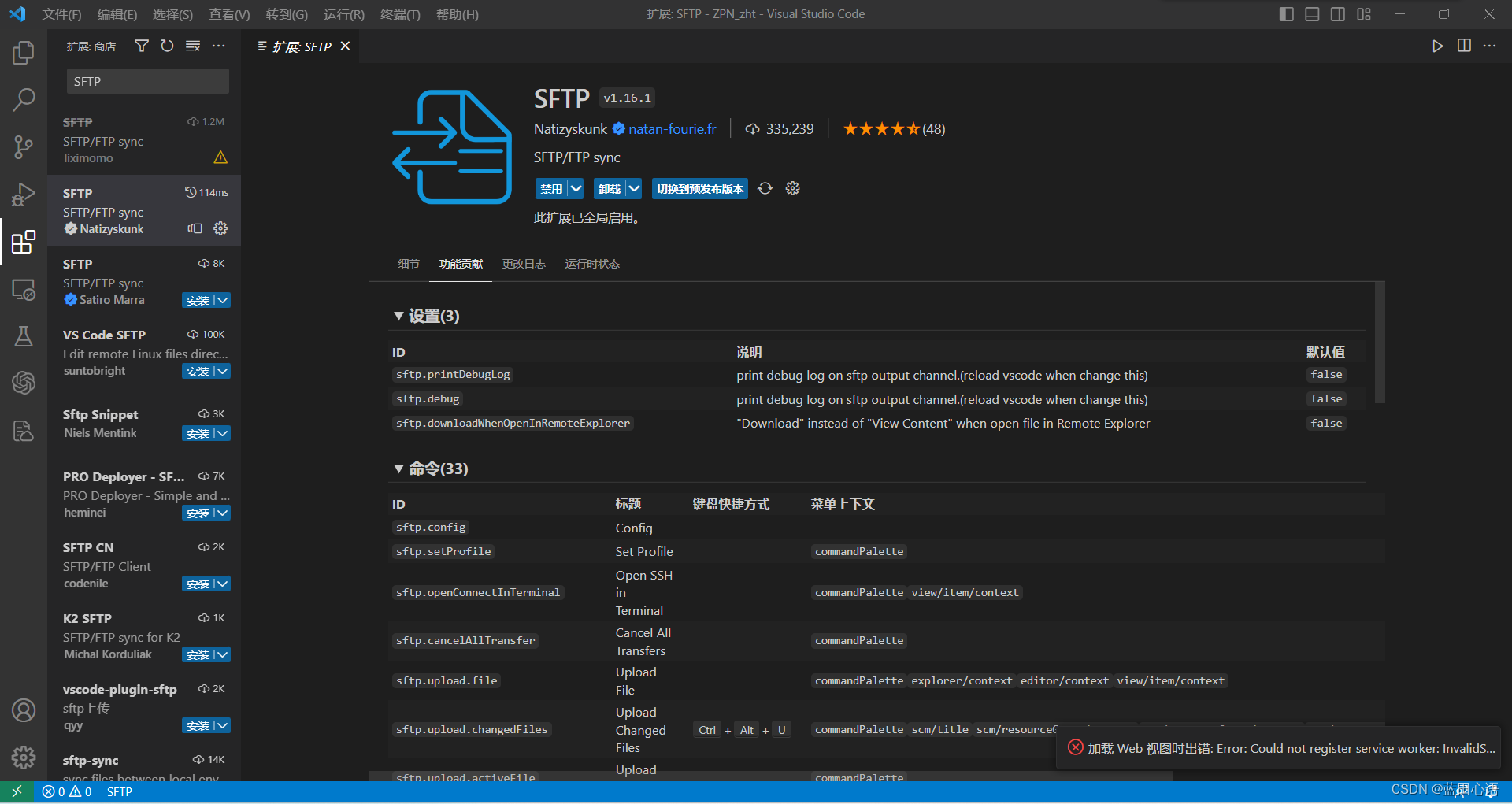Filter extensions with the funnel icon

pyautogui.click(x=142, y=46)
